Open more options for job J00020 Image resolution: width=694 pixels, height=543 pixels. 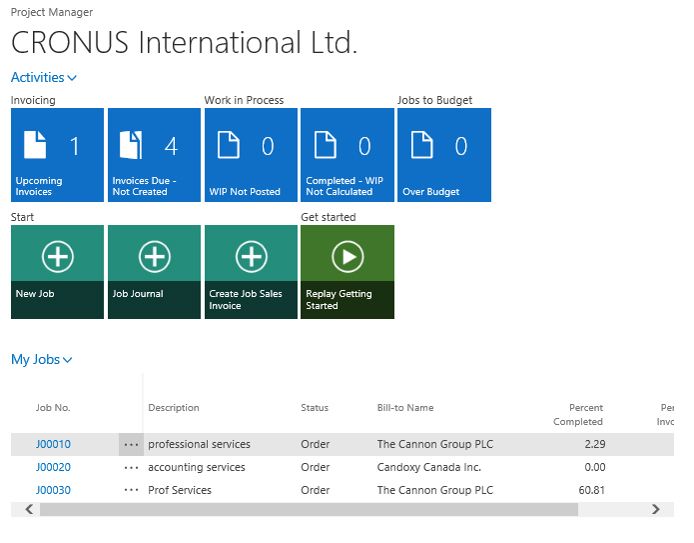pos(131,467)
